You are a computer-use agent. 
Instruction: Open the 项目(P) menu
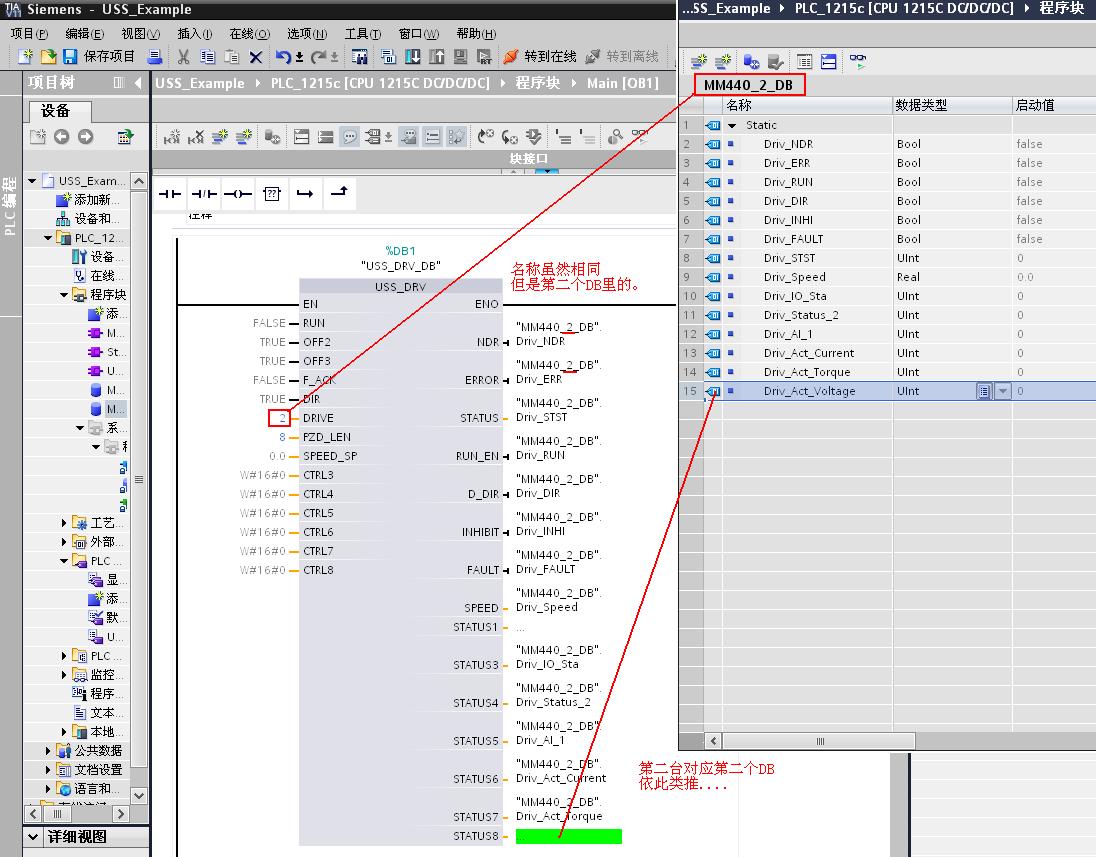pyautogui.click(x=29, y=34)
